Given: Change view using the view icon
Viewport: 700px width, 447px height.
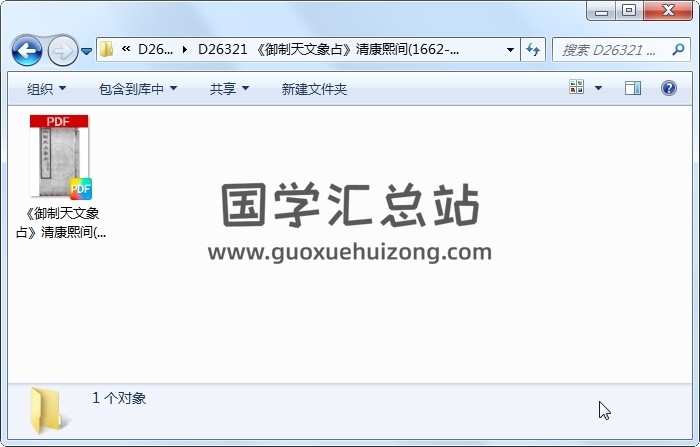Looking at the screenshot, I should click(577, 87).
